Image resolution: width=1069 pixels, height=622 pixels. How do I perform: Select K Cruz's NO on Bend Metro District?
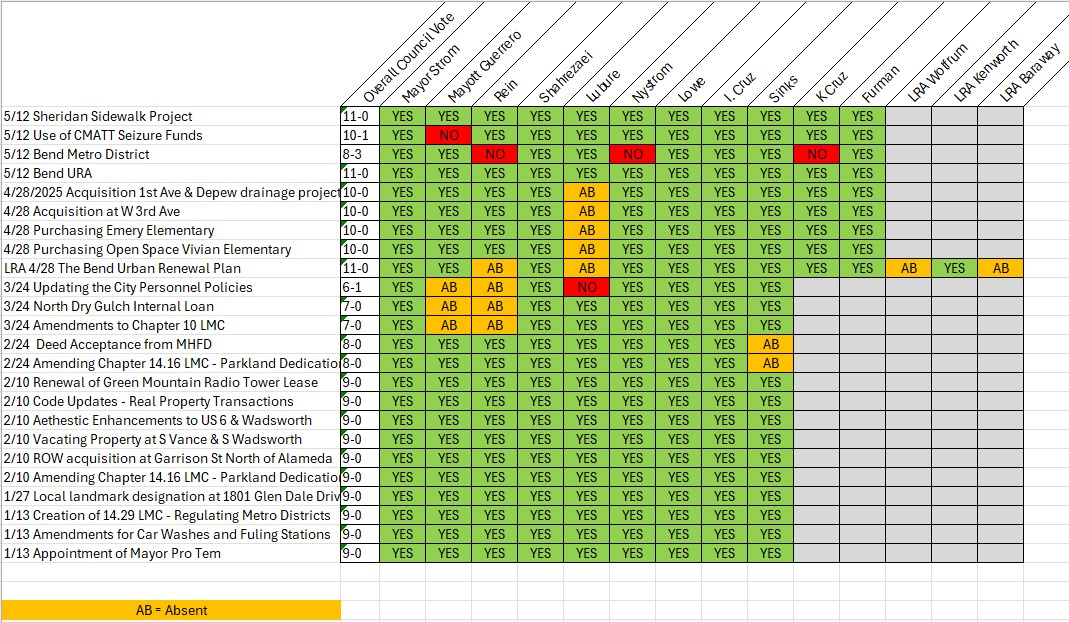click(x=817, y=155)
